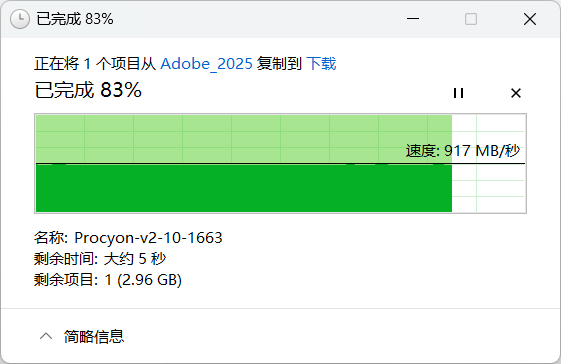The width and height of the screenshot is (561, 364).
Task: Select the 速度: 917 MB/秒 speed label
Action: [463, 151]
